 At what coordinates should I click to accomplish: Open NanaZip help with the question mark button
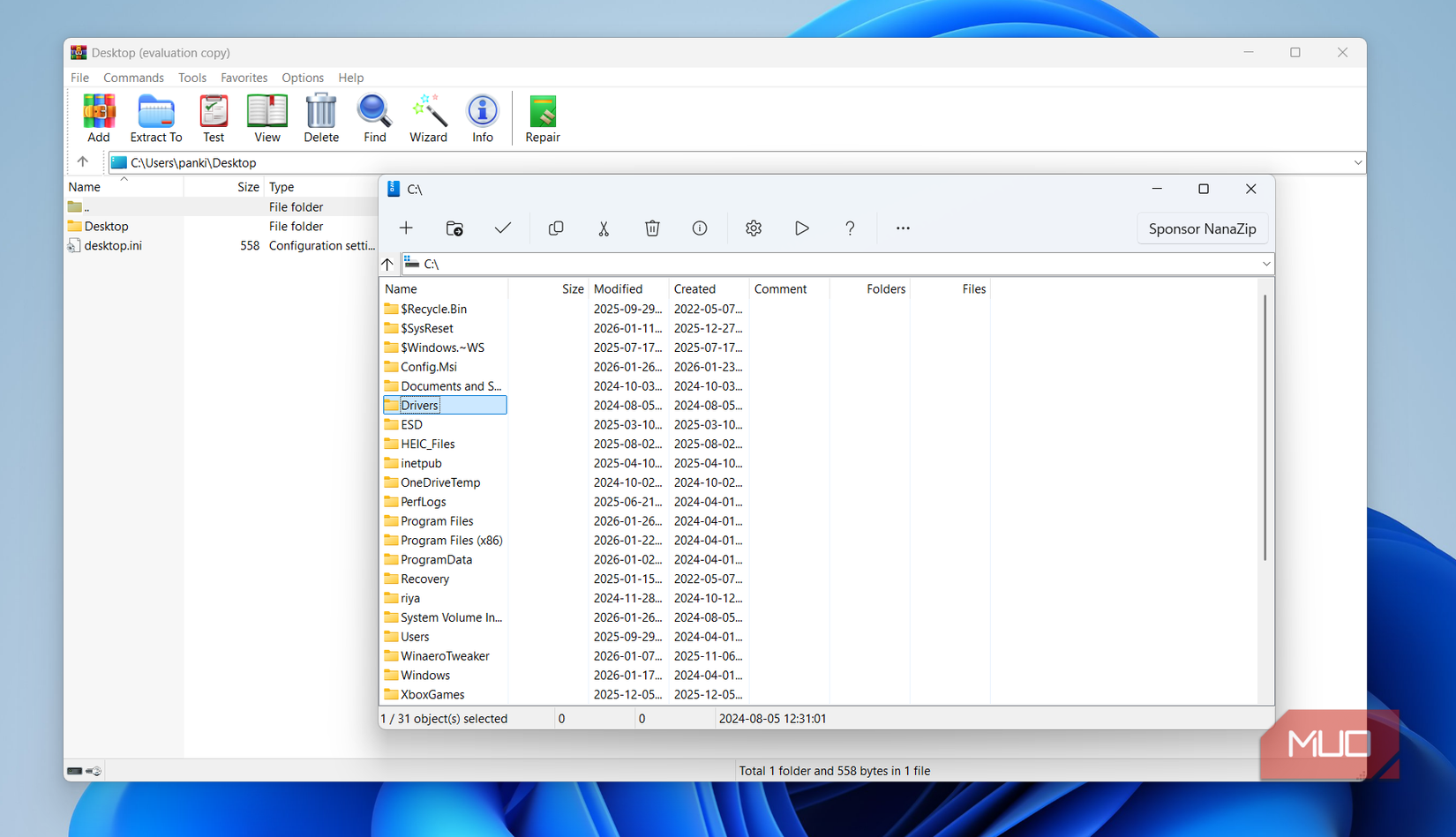(x=850, y=228)
